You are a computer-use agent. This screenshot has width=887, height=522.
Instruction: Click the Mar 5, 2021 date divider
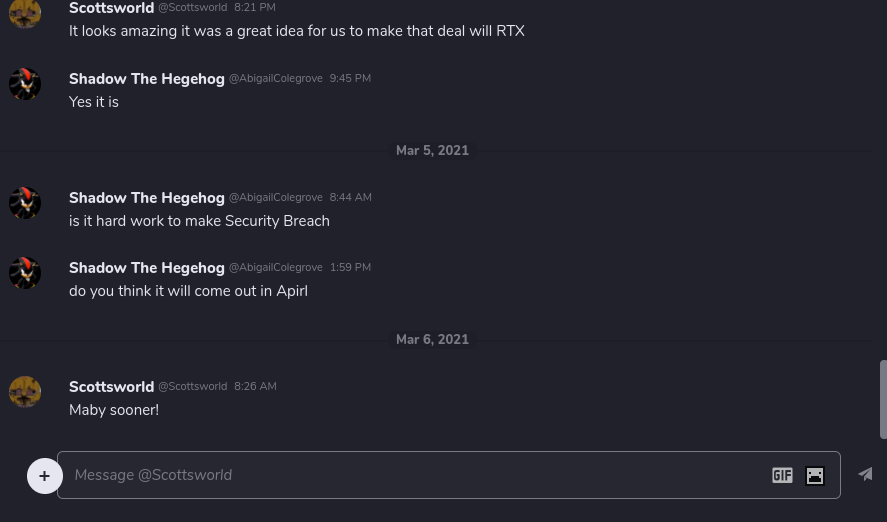432,151
